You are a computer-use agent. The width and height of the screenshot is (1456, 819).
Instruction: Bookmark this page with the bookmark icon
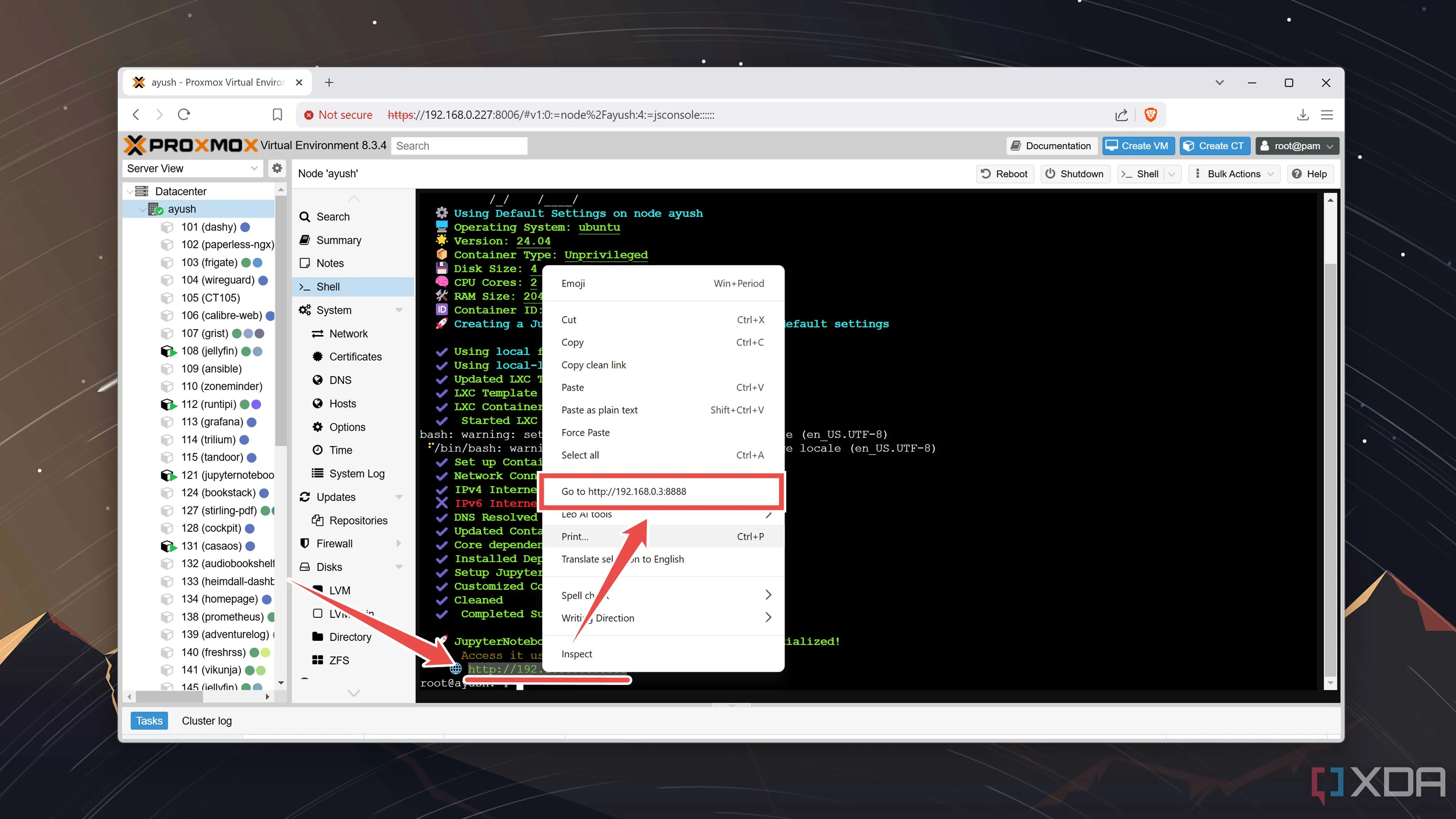277,115
